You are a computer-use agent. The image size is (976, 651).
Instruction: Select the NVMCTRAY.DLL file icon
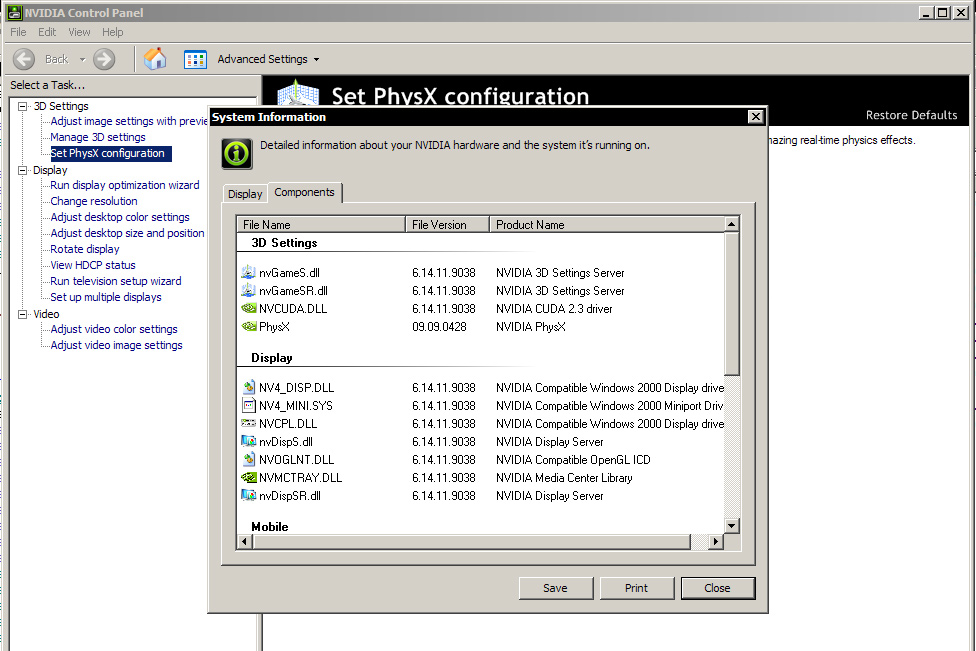click(248, 477)
